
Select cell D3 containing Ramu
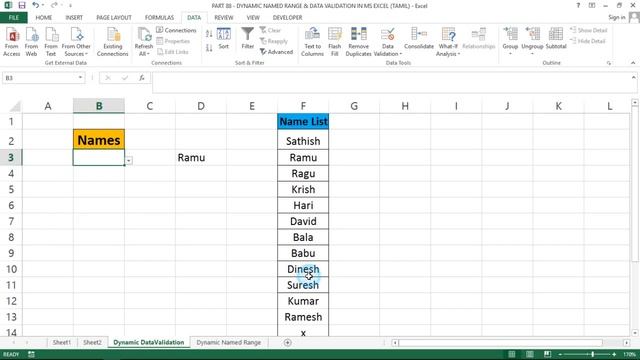click(x=201, y=158)
